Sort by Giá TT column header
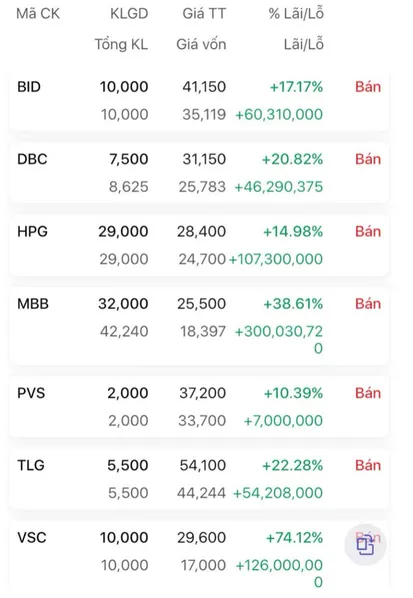Screen dimensions: 413x598 point(204,14)
